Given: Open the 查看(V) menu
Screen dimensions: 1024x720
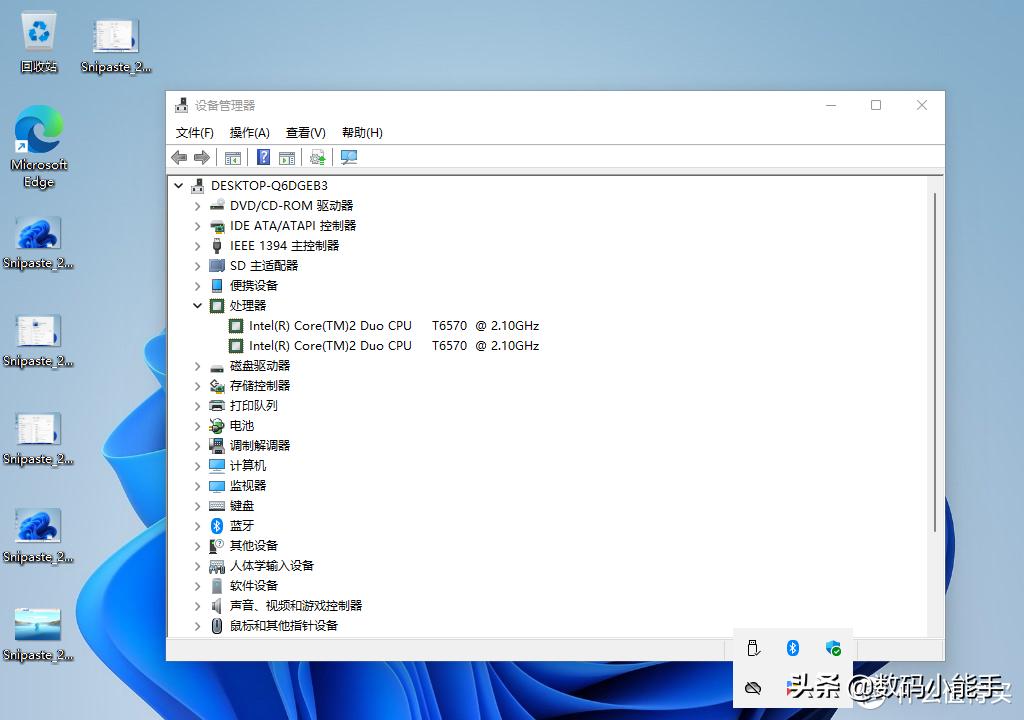Looking at the screenshot, I should click(x=305, y=132).
